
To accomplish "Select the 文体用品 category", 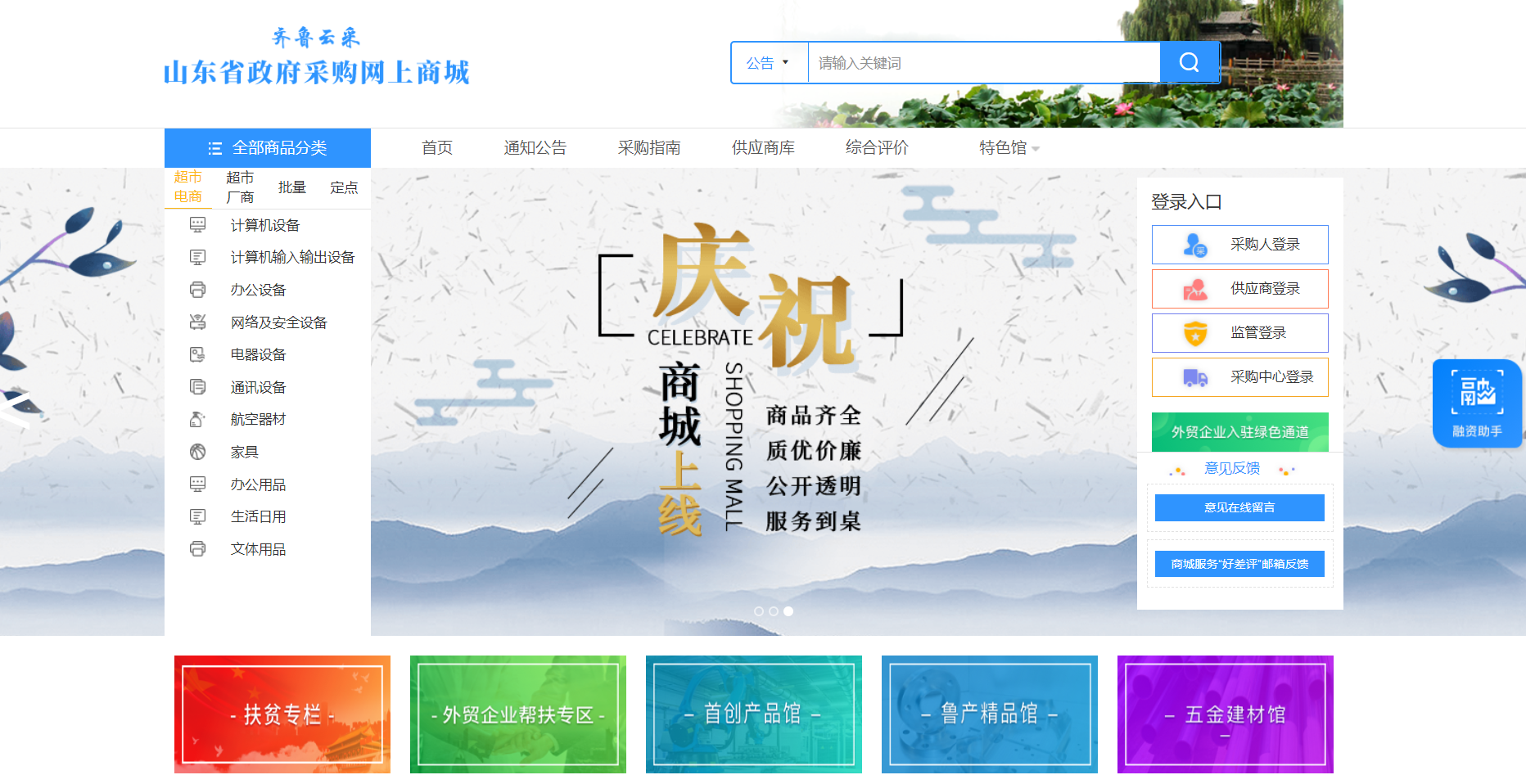I will click(x=258, y=549).
